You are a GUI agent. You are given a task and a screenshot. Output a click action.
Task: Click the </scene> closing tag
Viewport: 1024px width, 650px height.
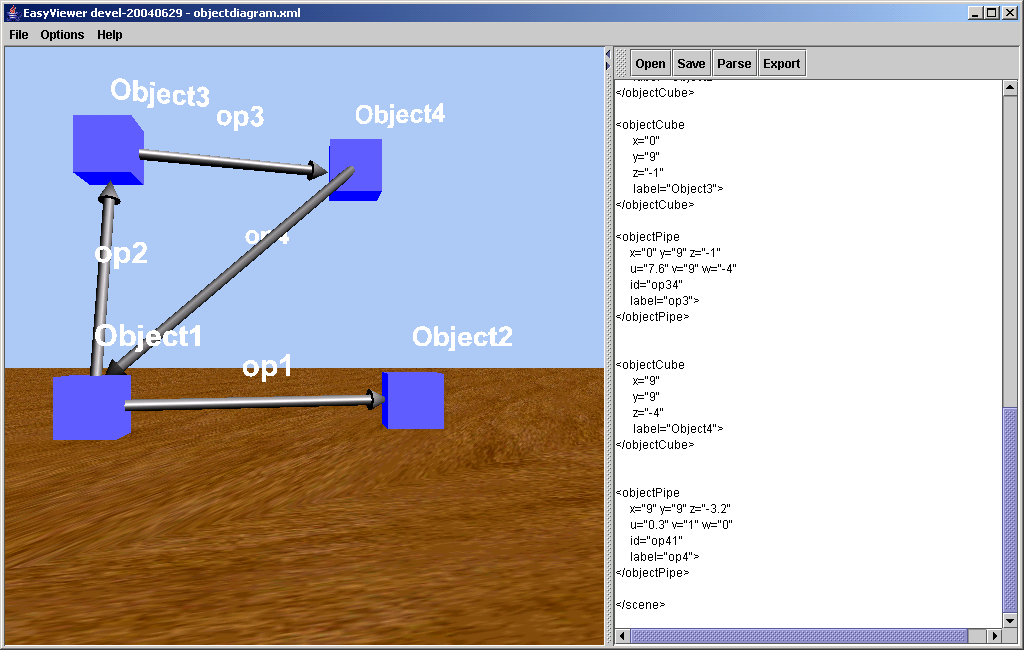[x=640, y=605]
